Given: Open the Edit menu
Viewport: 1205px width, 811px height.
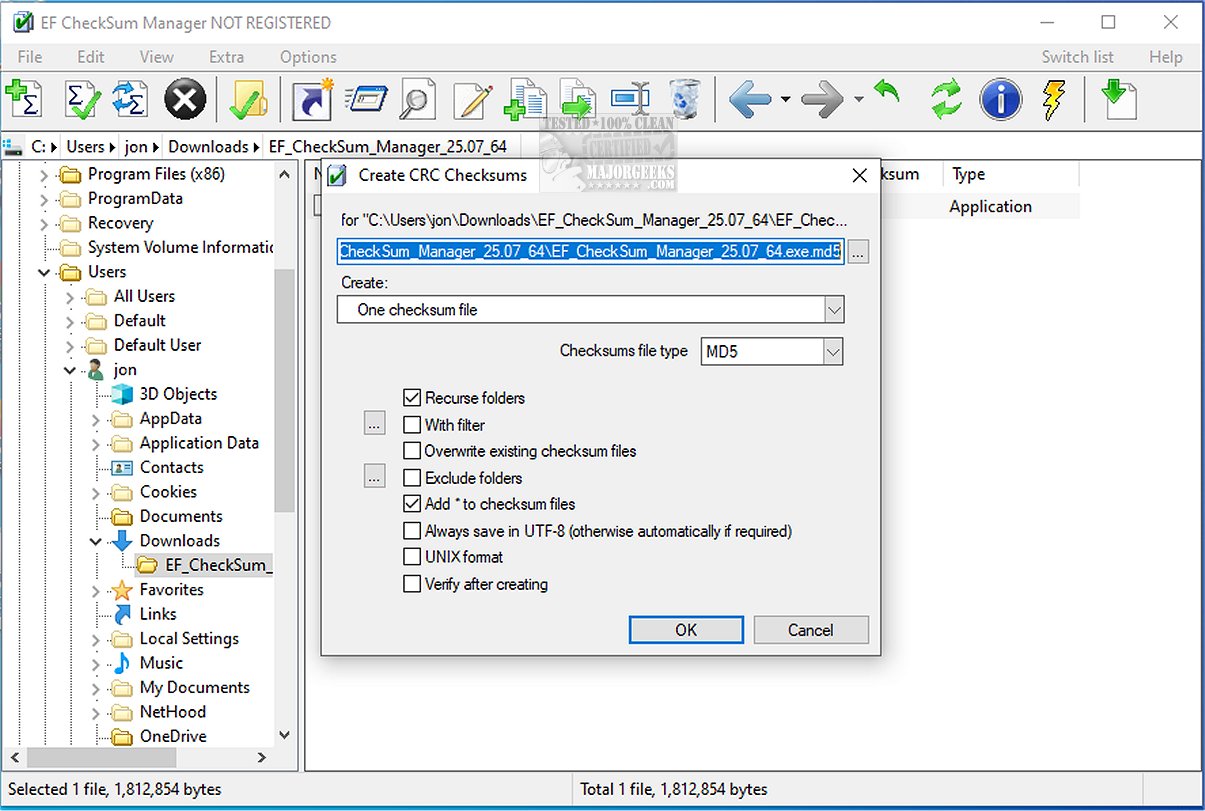Looking at the screenshot, I should [x=91, y=57].
